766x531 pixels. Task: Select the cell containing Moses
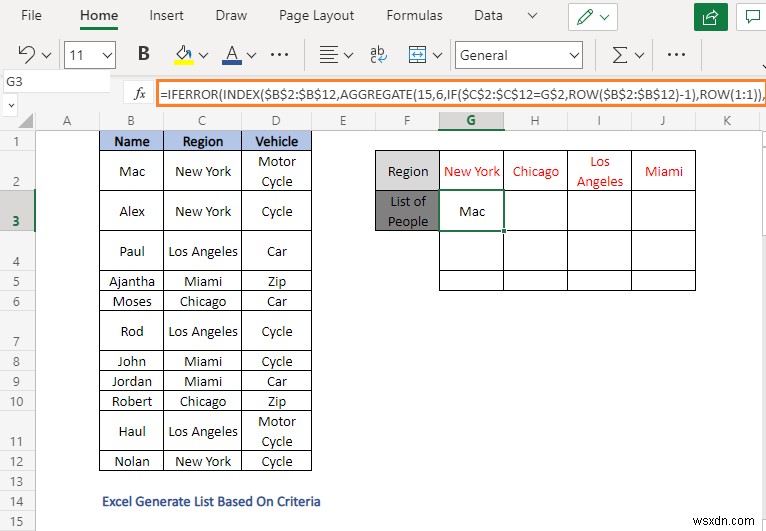[x=131, y=301]
